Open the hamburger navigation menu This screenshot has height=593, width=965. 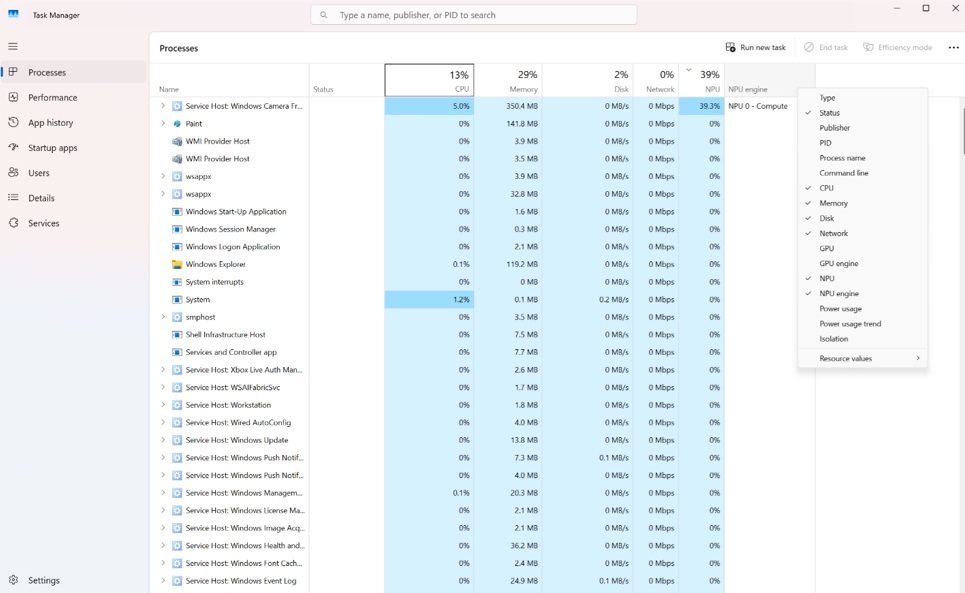click(13, 46)
